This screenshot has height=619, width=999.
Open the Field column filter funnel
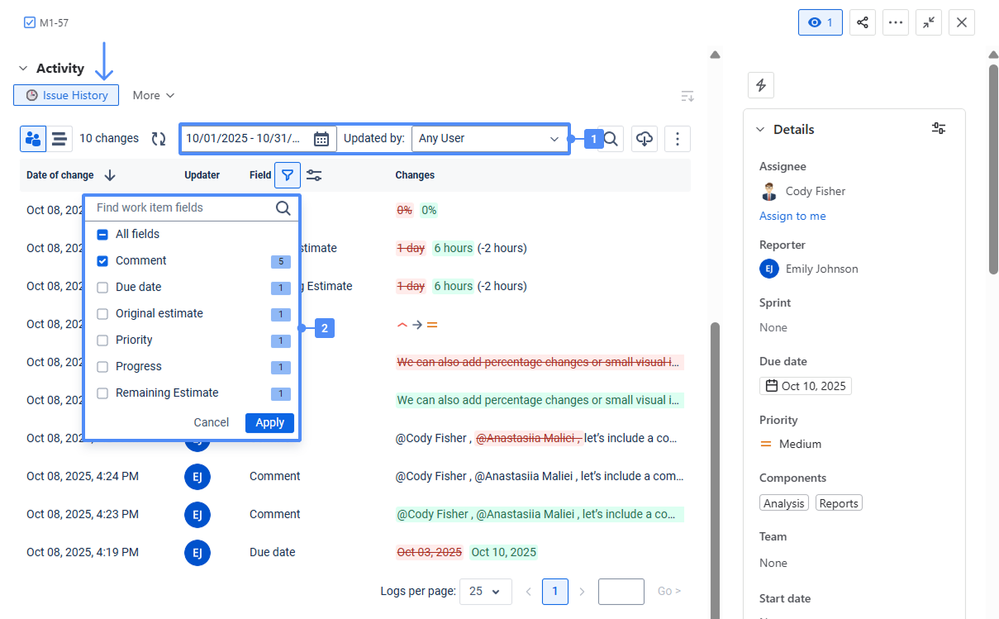(x=288, y=175)
